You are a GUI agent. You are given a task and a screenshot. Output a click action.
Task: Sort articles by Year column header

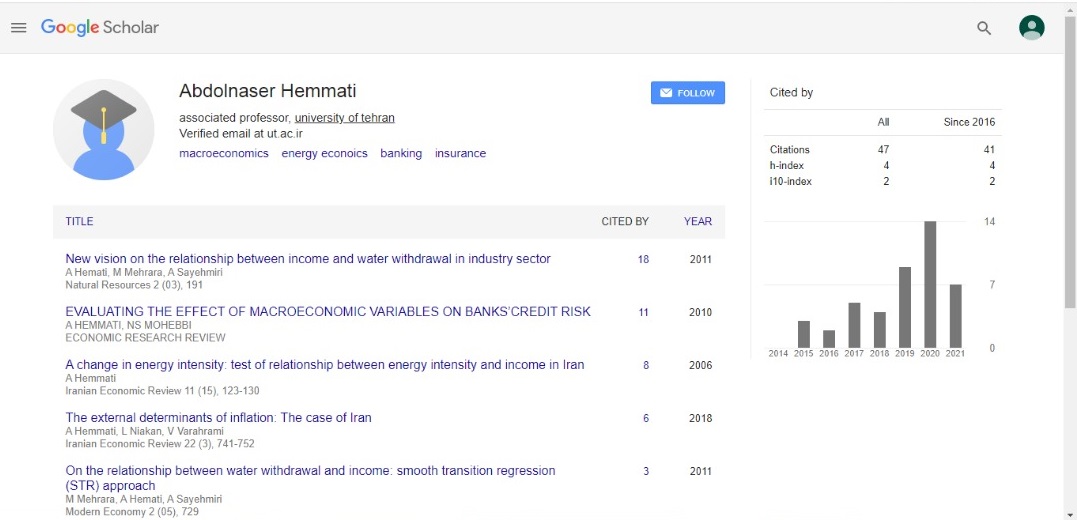pos(698,222)
